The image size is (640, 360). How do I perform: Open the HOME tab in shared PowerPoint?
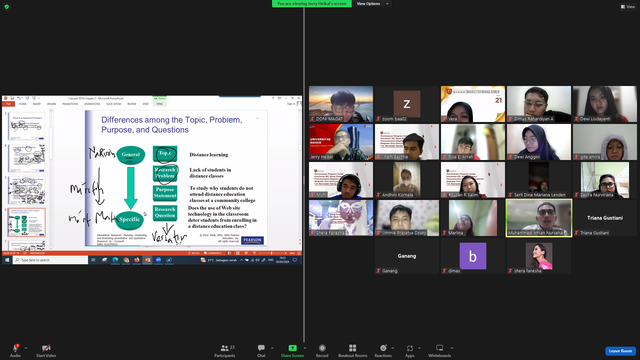coord(22,104)
